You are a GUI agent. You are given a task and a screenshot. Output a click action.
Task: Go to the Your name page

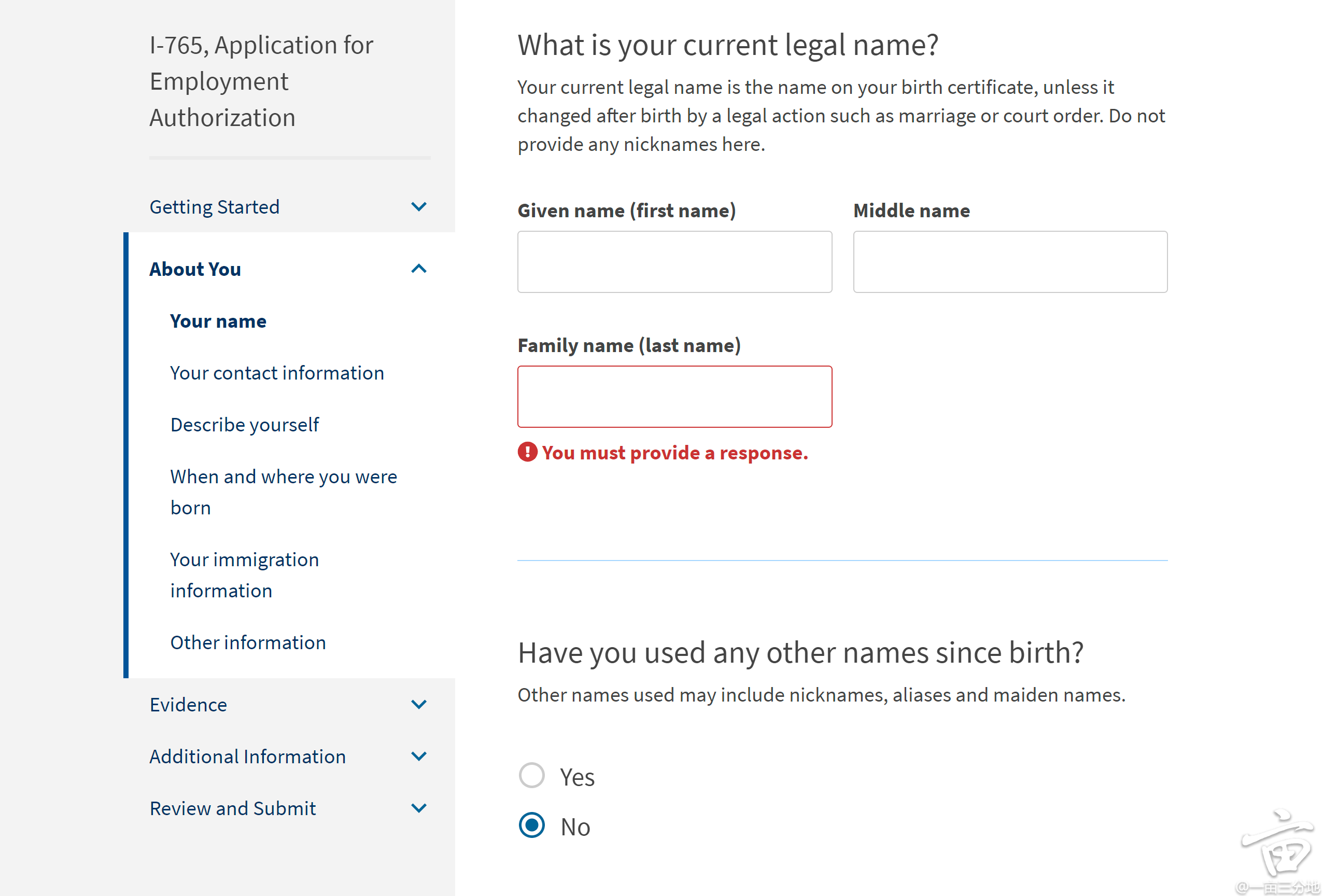218,321
